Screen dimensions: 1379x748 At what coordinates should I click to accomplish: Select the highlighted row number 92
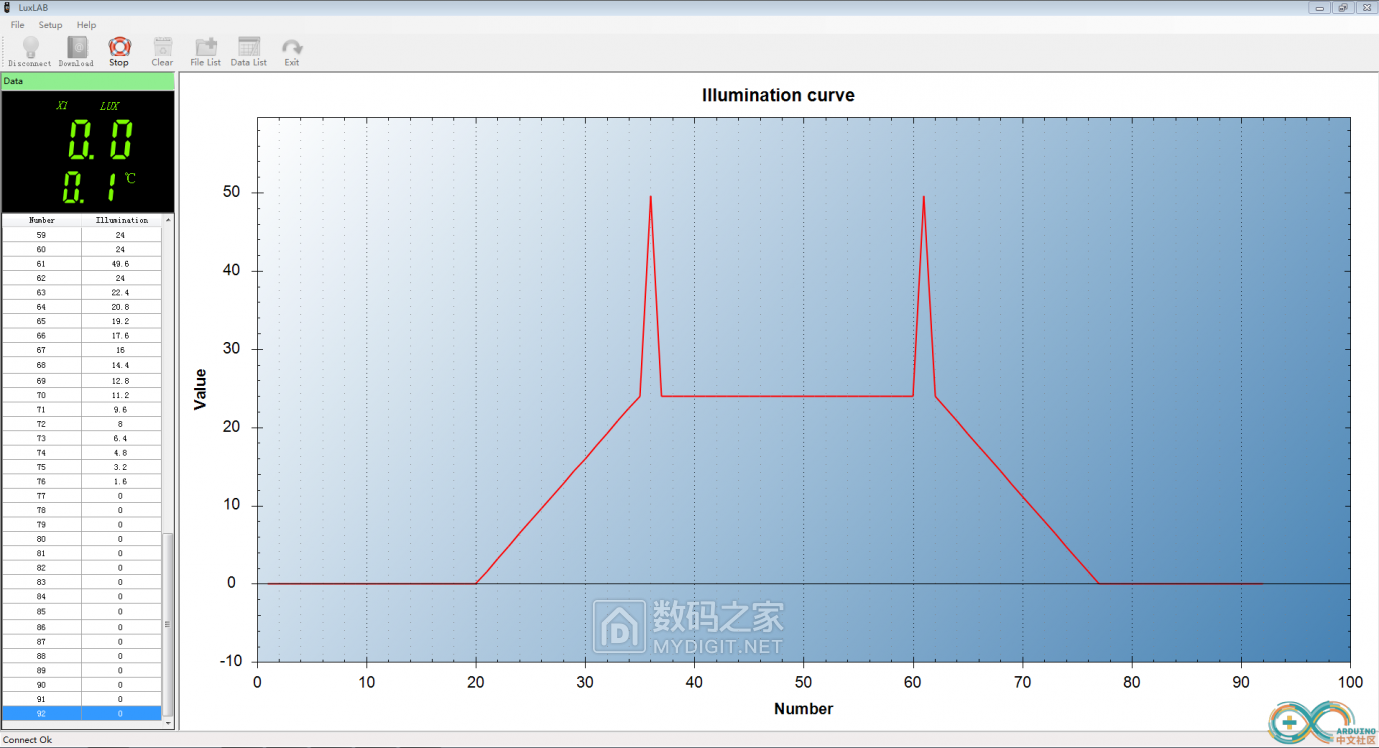pos(82,713)
